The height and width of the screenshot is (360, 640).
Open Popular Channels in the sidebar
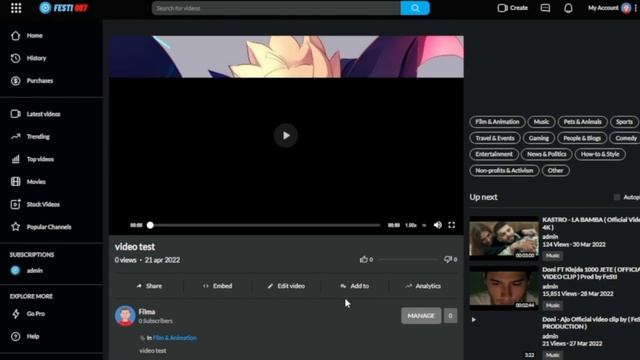point(41,227)
